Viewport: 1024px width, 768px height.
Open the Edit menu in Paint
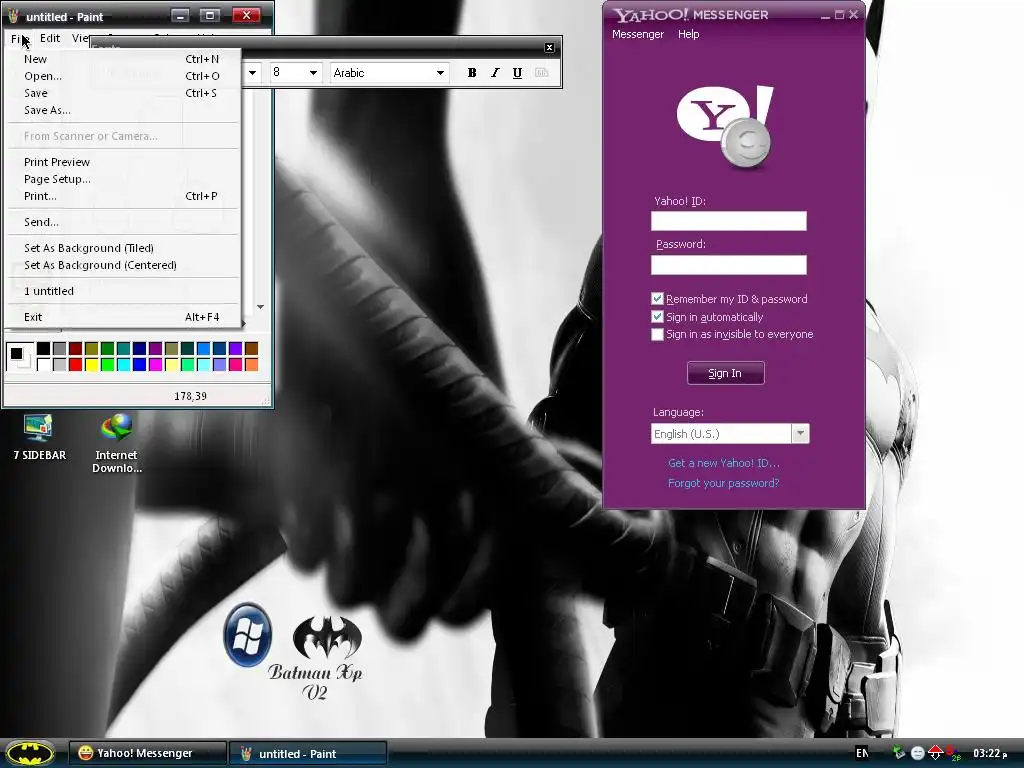[50, 39]
